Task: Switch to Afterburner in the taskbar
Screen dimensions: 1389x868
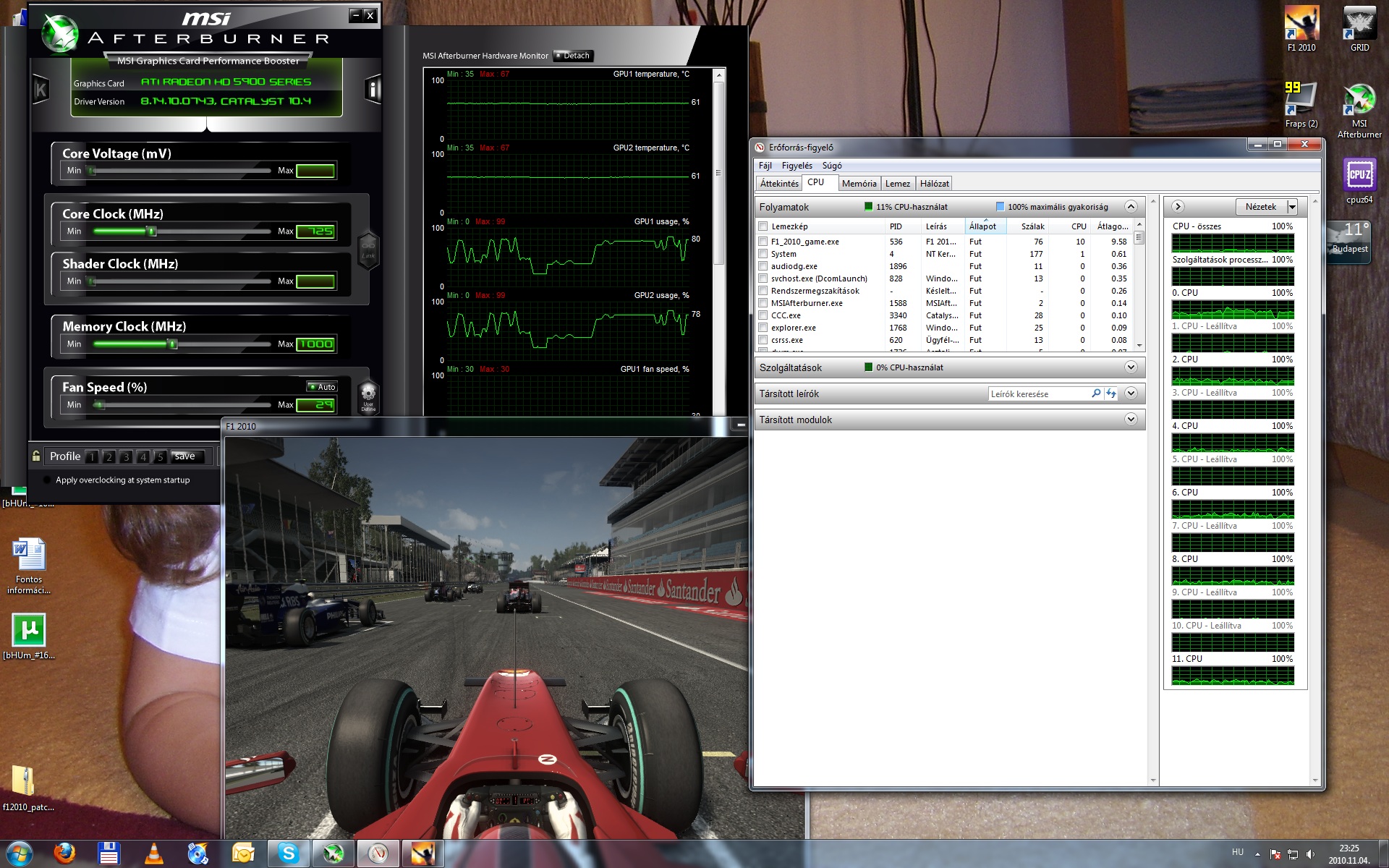Action: 334,854
